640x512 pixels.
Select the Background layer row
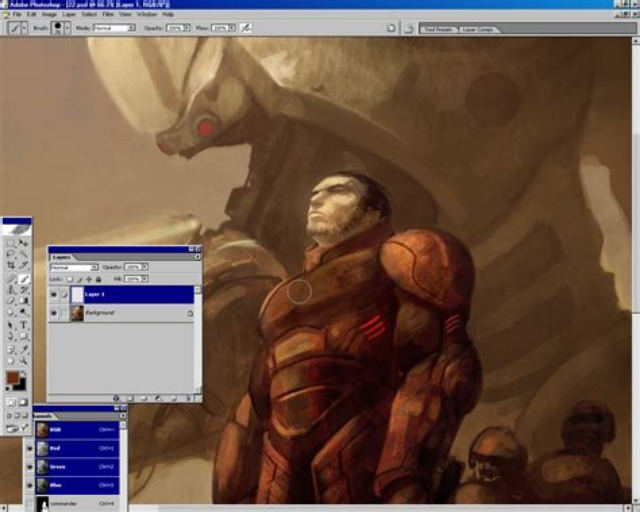tap(121, 313)
